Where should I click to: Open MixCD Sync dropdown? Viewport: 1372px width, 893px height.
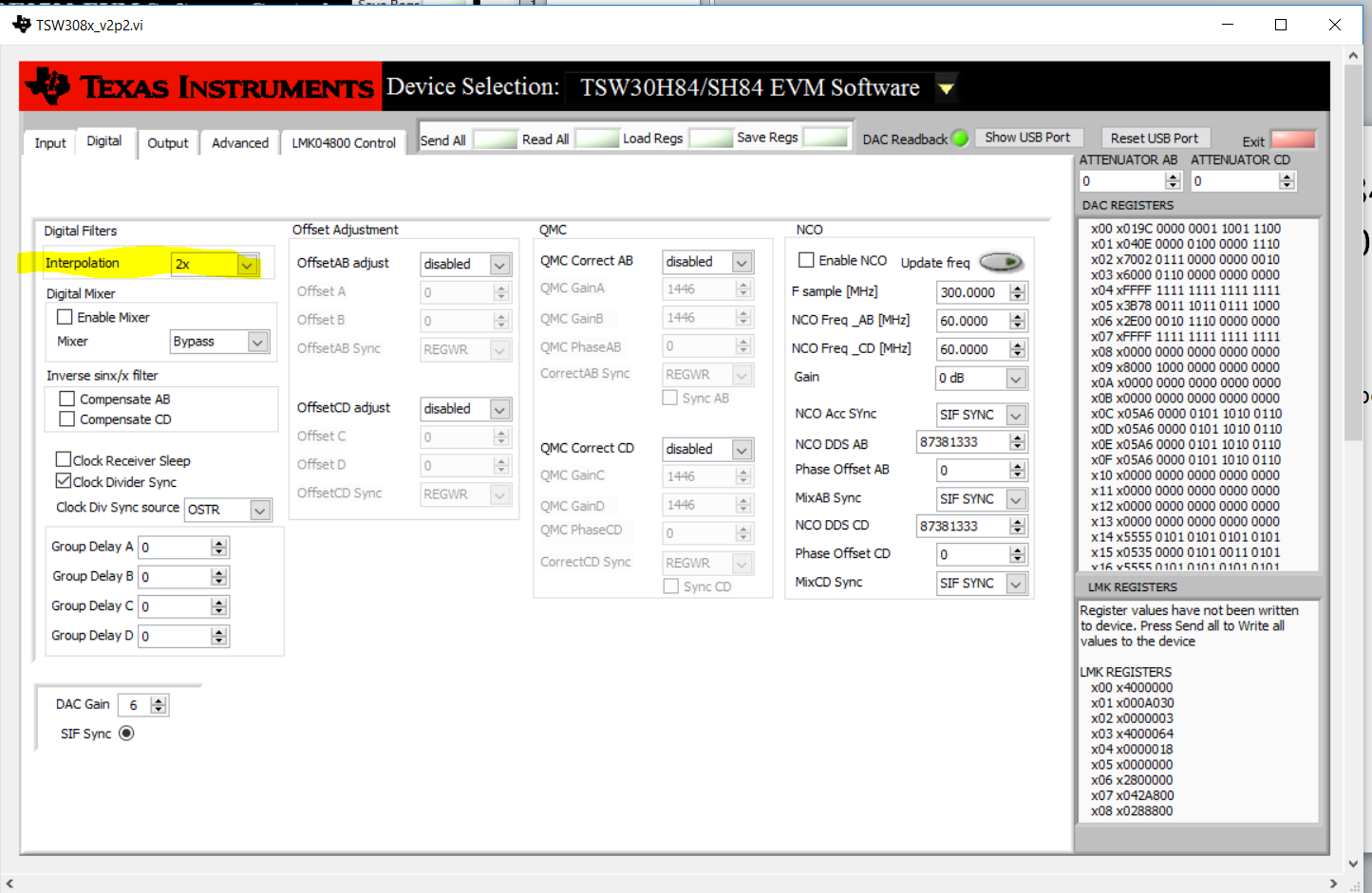coord(1016,584)
